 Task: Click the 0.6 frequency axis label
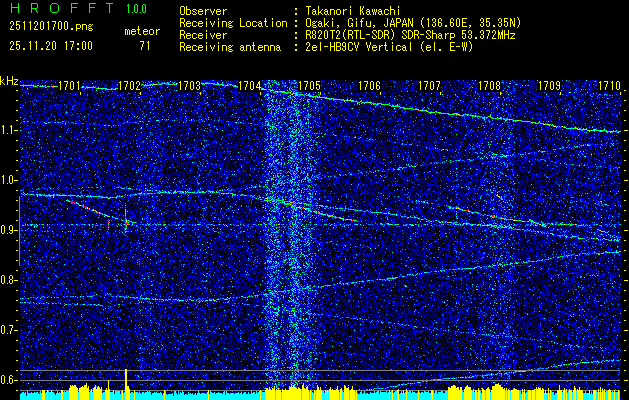[8, 380]
